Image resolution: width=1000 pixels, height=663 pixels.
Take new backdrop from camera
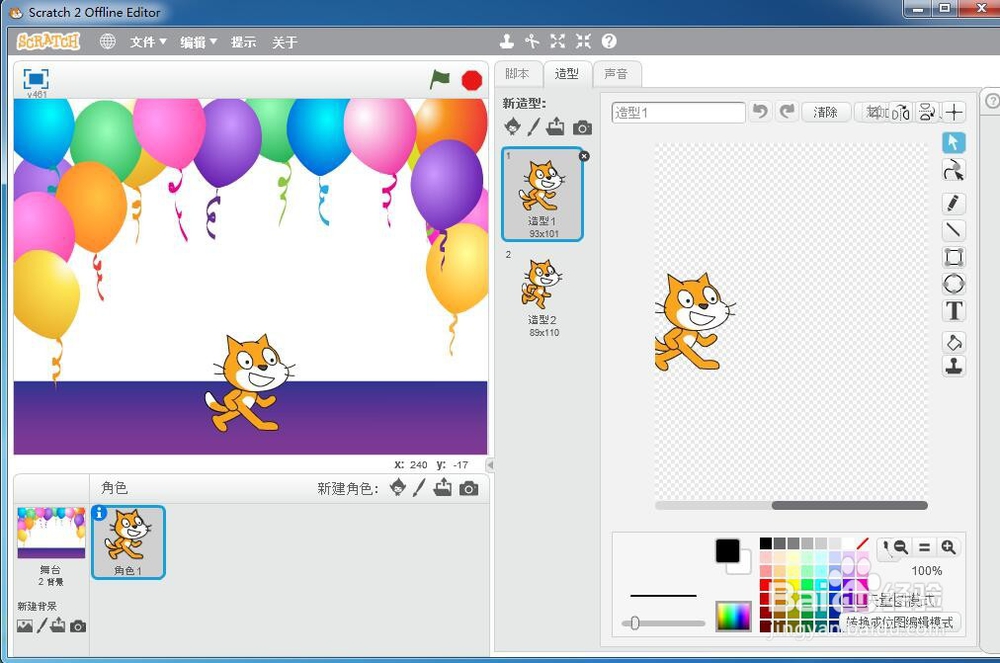[x=78, y=626]
